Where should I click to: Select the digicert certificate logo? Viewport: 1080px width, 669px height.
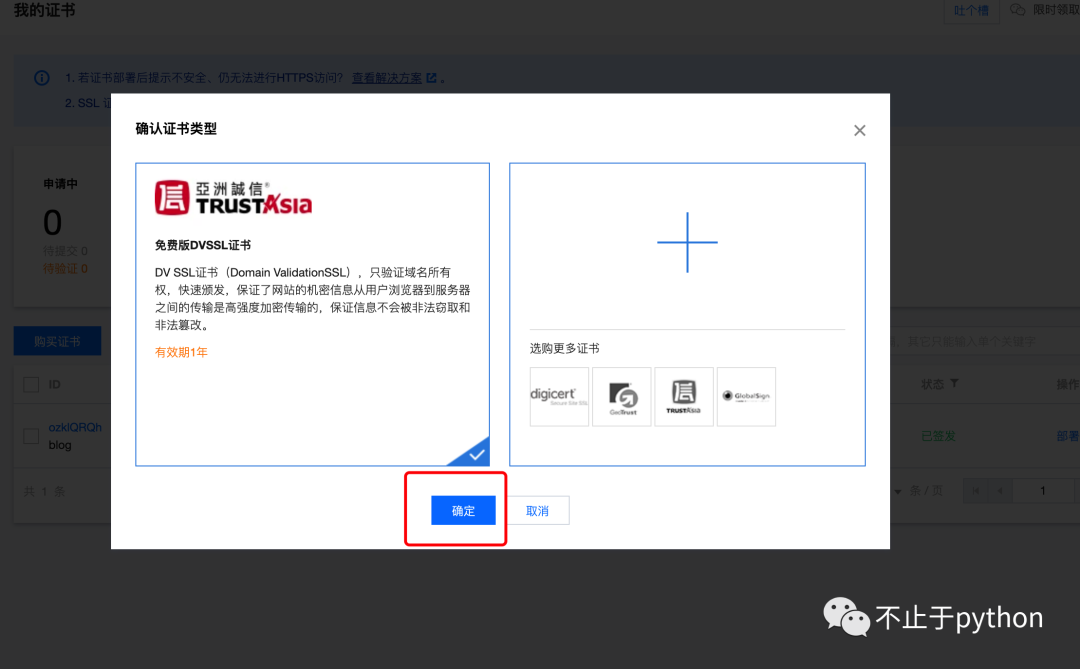559,396
